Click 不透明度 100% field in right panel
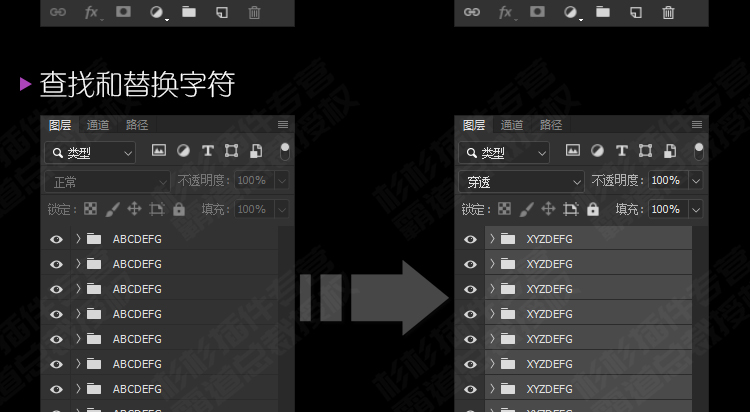Image resolution: width=750 pixels, height=412 pixels. click(x=669, y=181)
